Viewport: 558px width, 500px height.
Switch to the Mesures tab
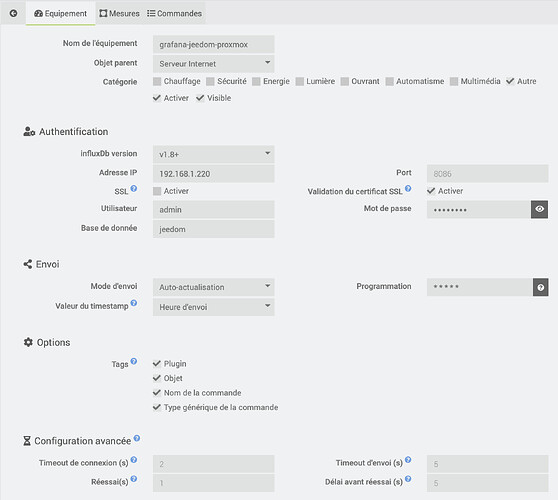119,14
